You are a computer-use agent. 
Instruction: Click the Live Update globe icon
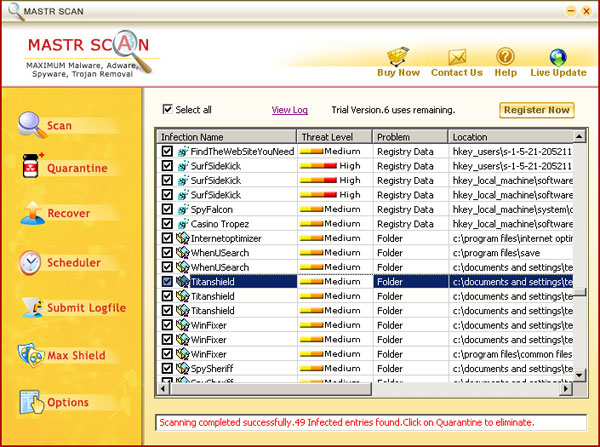pyautogui.click(x=558, y=57)
